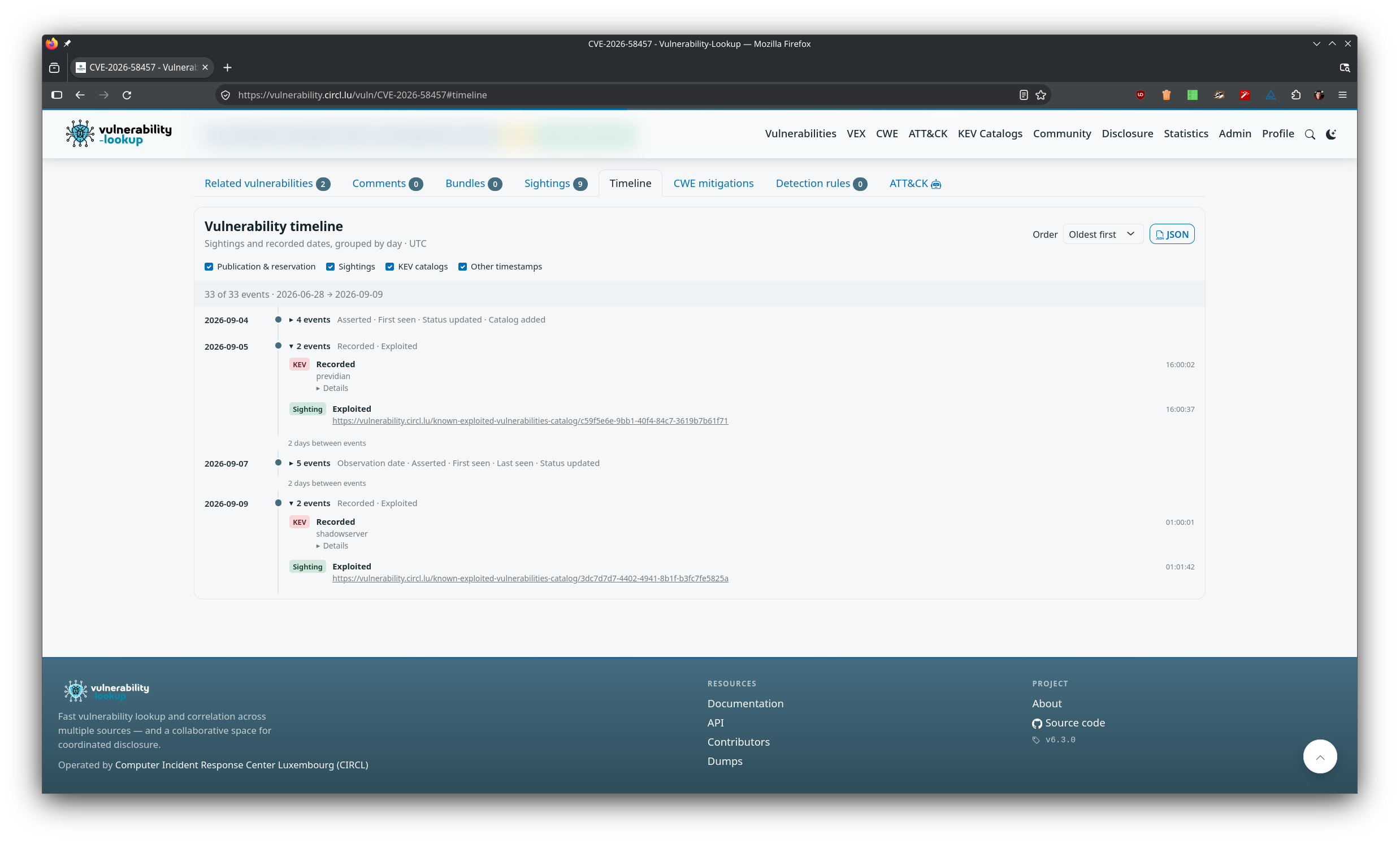Open the Vulnerabilities nav menu
The image size is (1400, 844).
pyautogui.click(x=800, y=134)
